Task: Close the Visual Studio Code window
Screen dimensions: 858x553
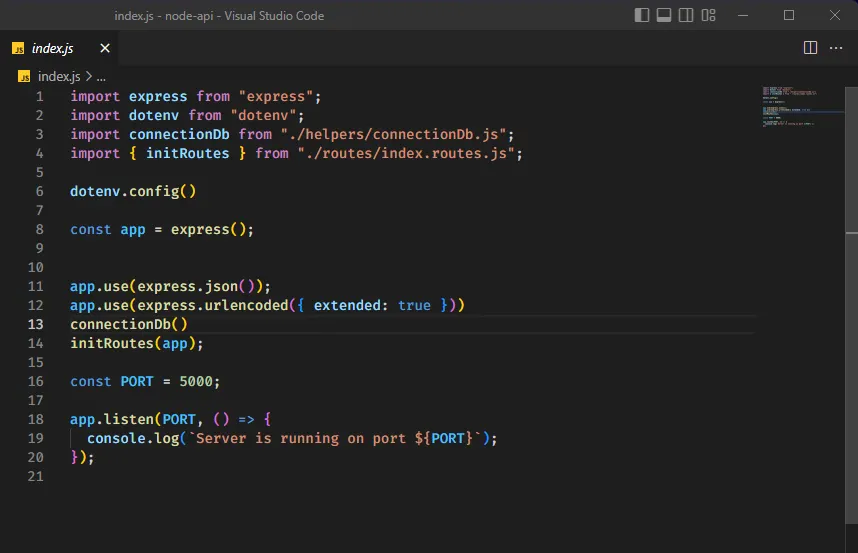Action: pyautogui.click(x=834, y=15)
